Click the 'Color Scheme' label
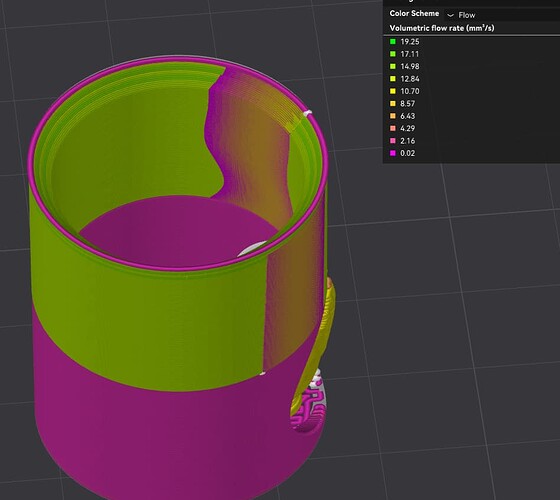Viewport: 560px width, 500px height. tap(414, 14)
